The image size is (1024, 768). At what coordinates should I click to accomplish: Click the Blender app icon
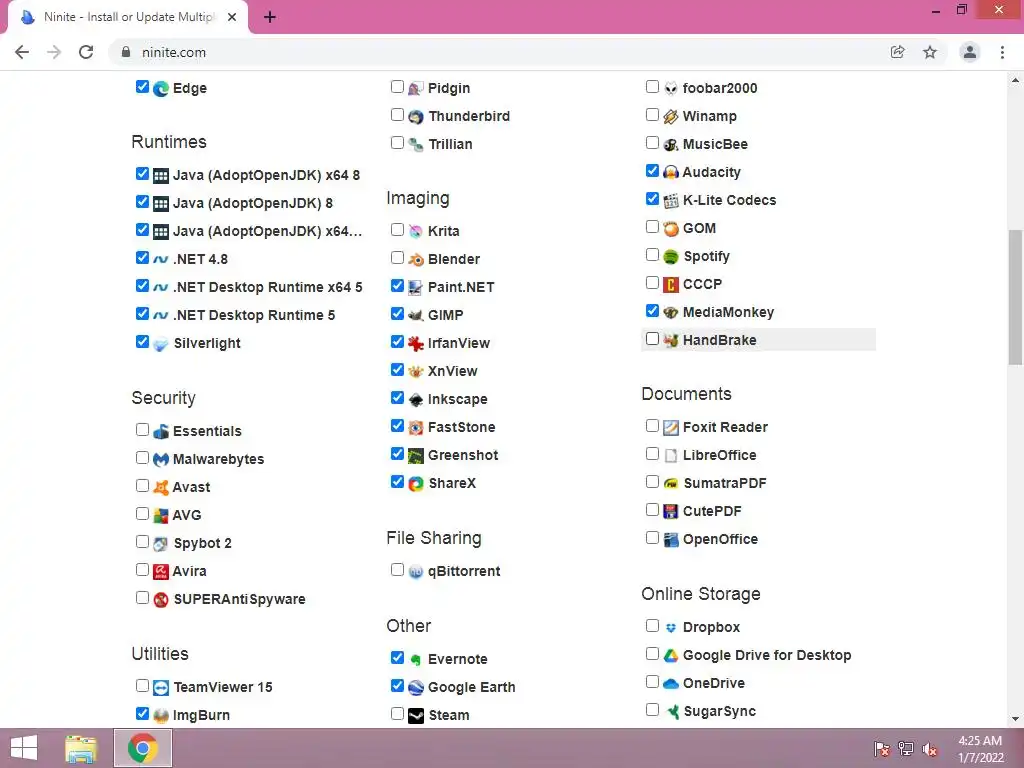point(416,259)
